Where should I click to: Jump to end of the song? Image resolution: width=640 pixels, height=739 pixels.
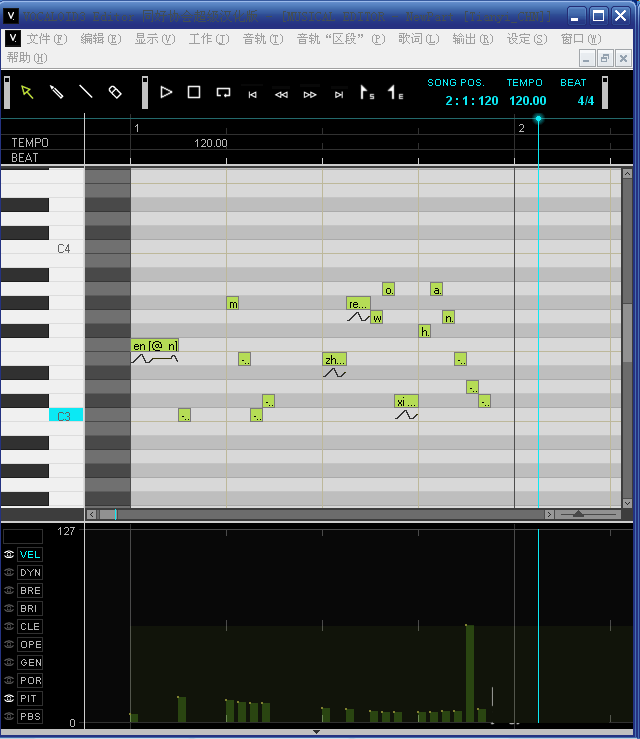(x=339, y=95)
